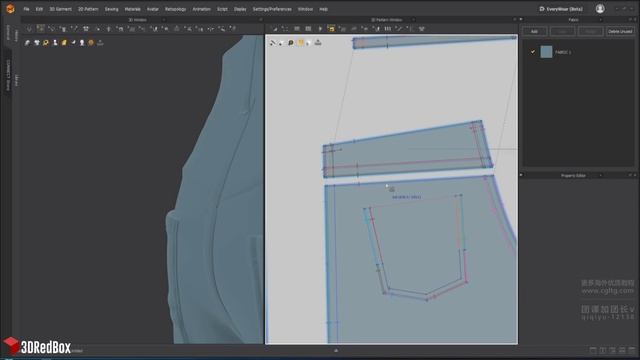This screenshot has height=360, width=640.
Task: Click the EveryWear (Beta) button
Action: (561, 9)
